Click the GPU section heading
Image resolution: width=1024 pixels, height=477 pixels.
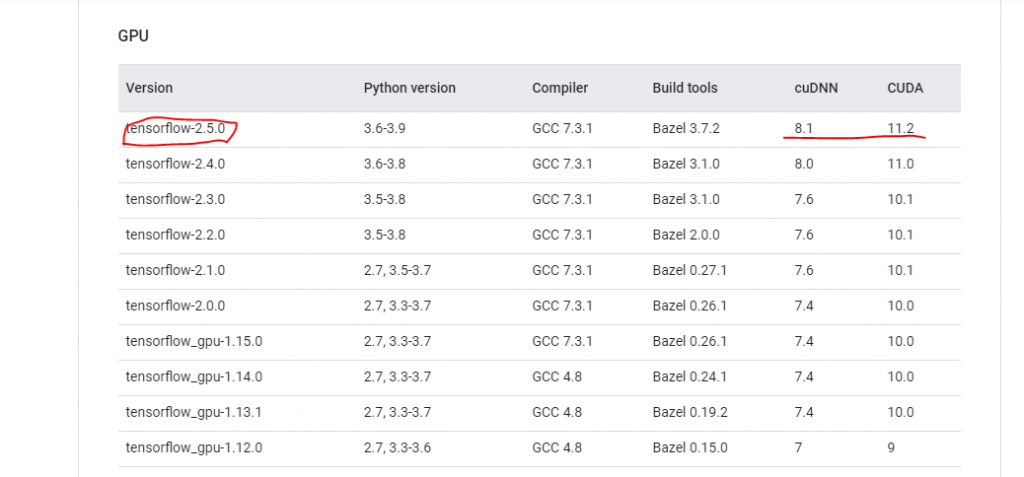coord(133,36)
